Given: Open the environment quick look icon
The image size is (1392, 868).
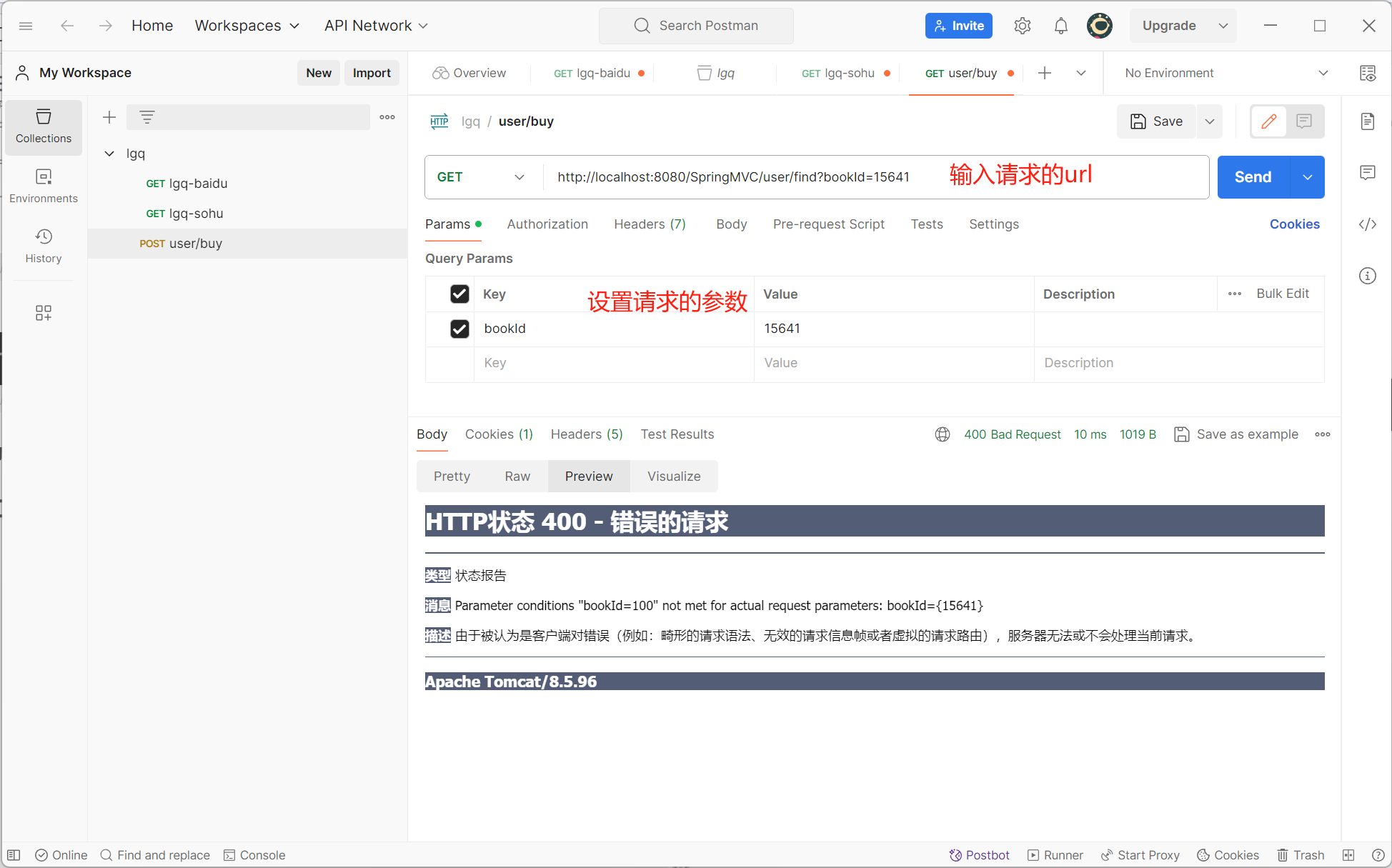Looking at the screenshot, I should (x=1368, y=73).
